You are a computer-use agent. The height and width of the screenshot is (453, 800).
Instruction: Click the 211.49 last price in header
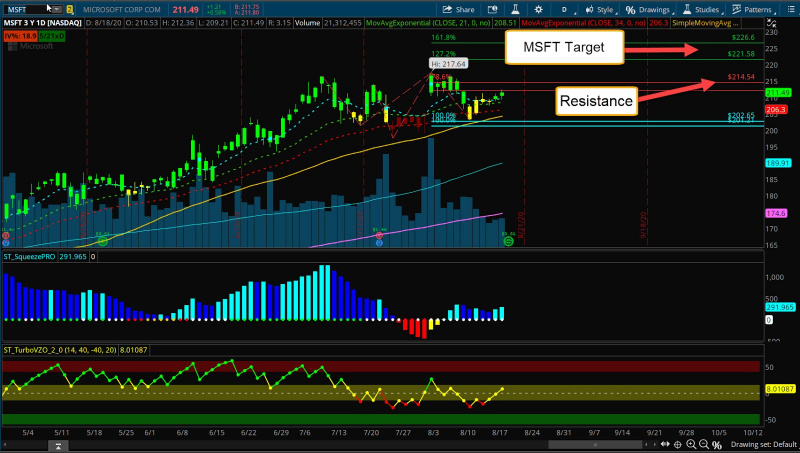pyautogui.click(x=185, y=10)
